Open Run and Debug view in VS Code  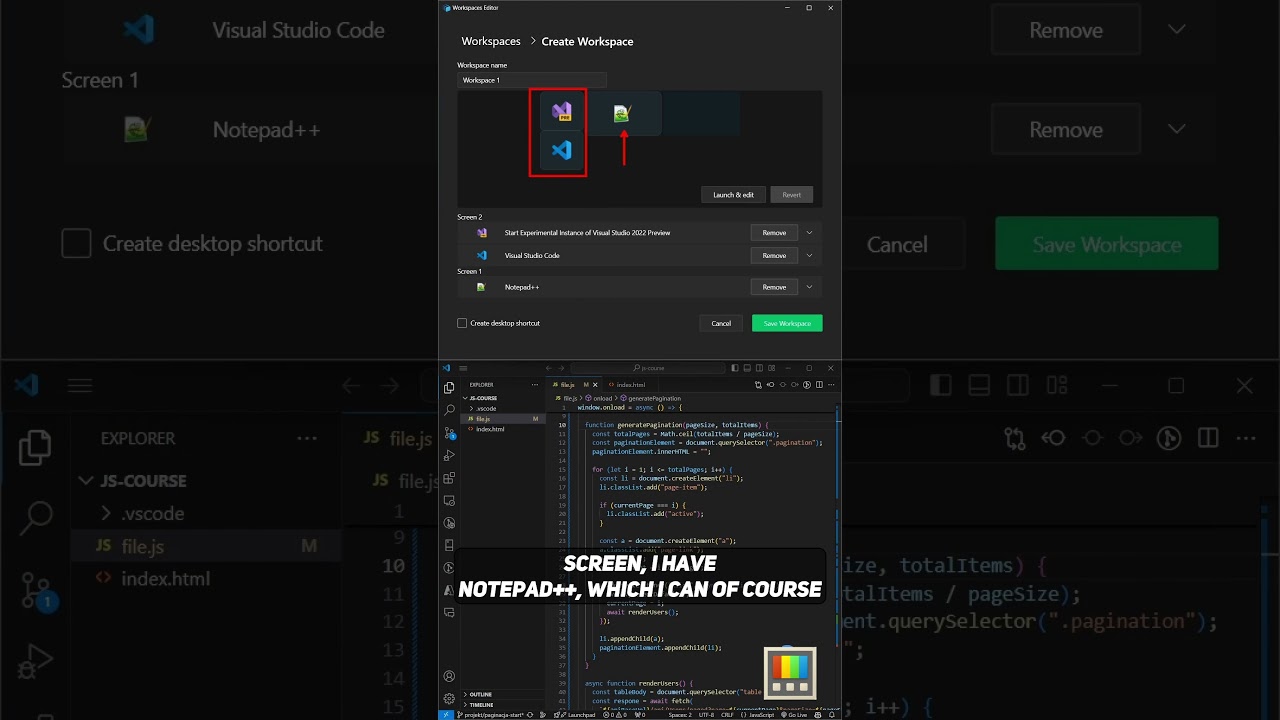coord(449,455)
